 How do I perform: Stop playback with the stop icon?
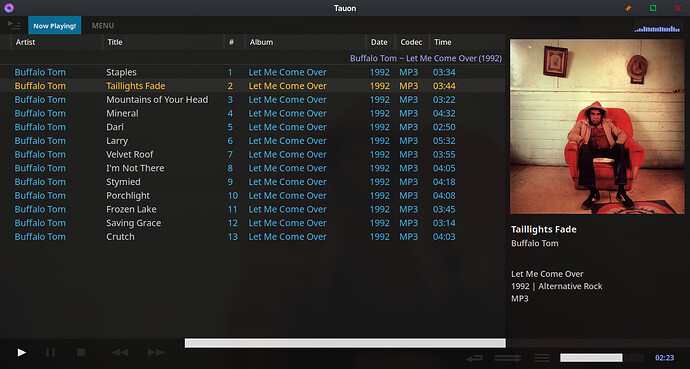pyautogui.click(x=81, y=352)
